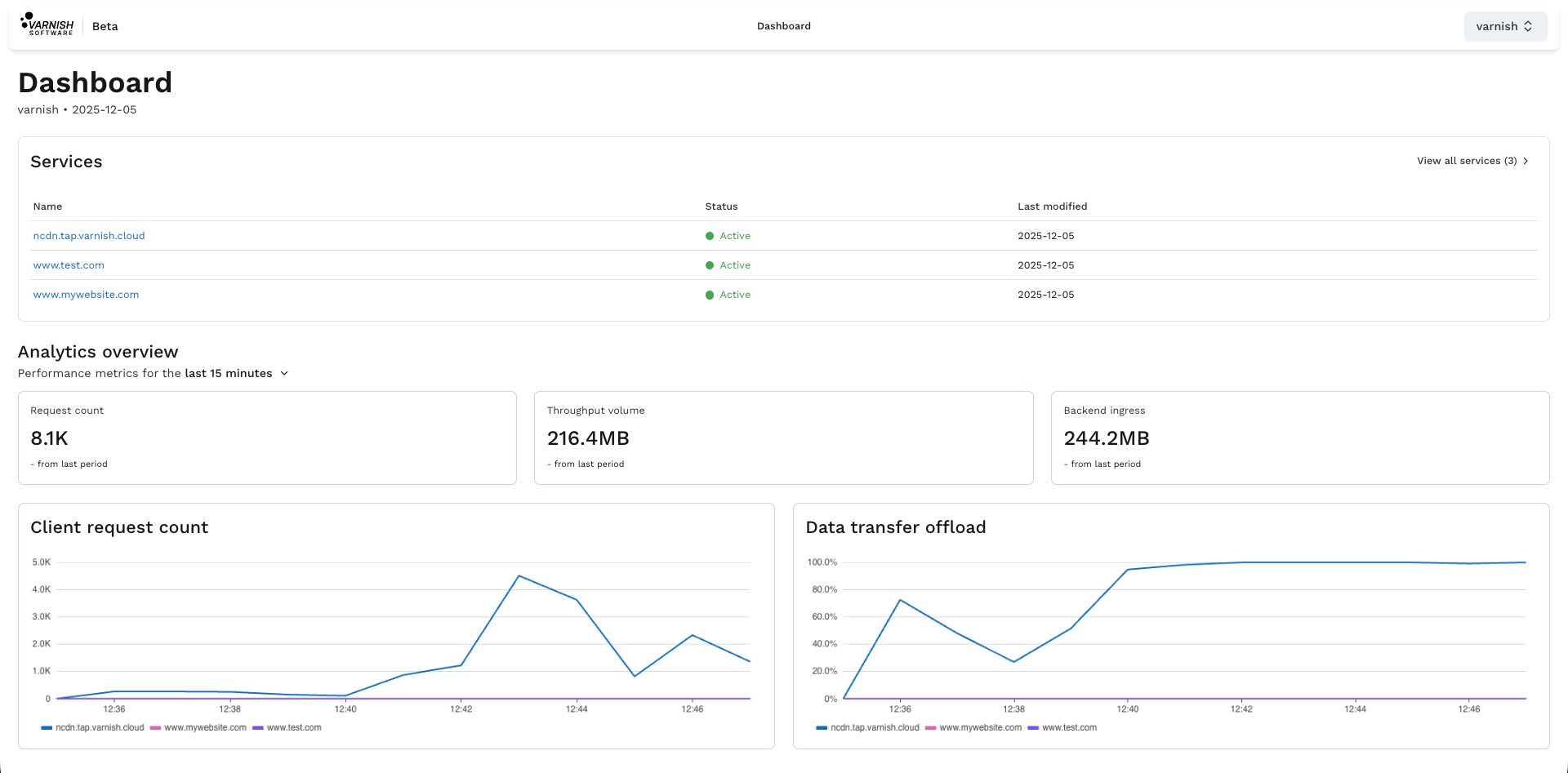
Task: Click the Active status indicator for www.test.com
Action: pyautogui.click(x=728, y=265)
